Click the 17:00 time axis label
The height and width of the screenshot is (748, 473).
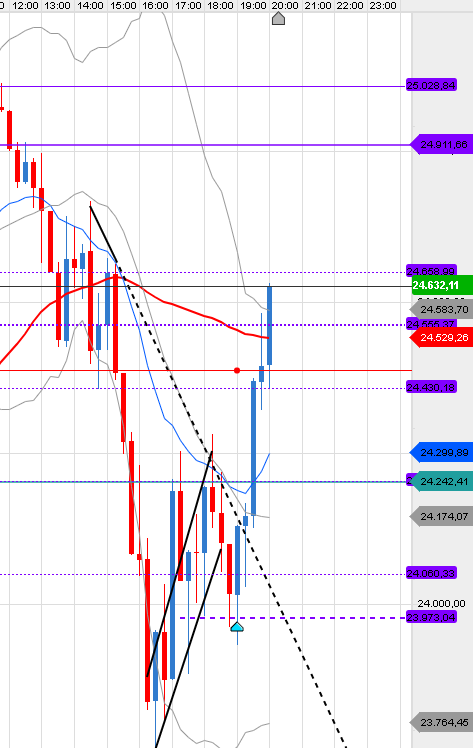[188, 6]
